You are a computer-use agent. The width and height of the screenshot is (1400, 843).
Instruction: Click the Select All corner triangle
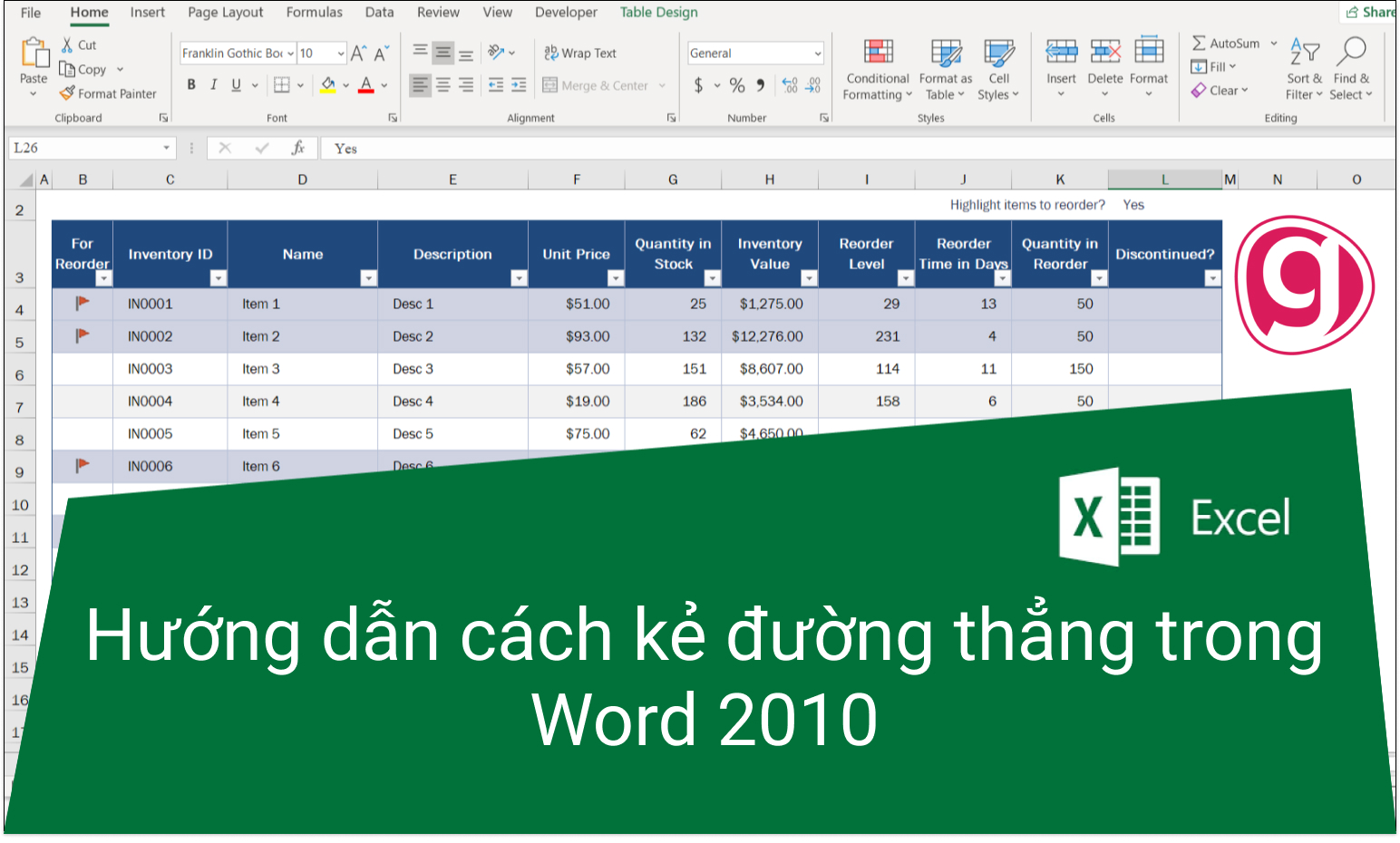[26, 179]
